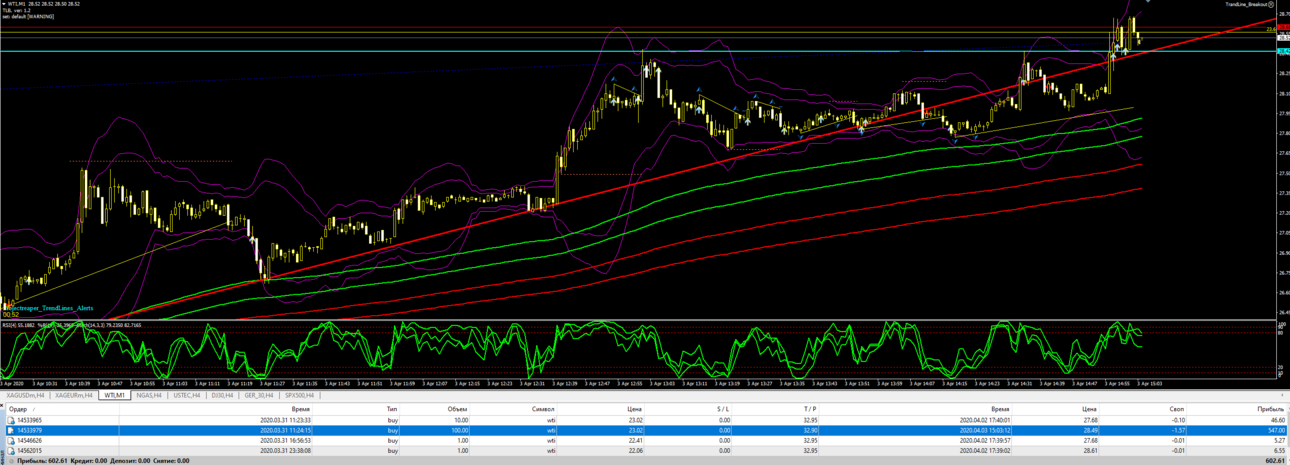Click order icon of trade 14533979

click(x=11, y=431)
